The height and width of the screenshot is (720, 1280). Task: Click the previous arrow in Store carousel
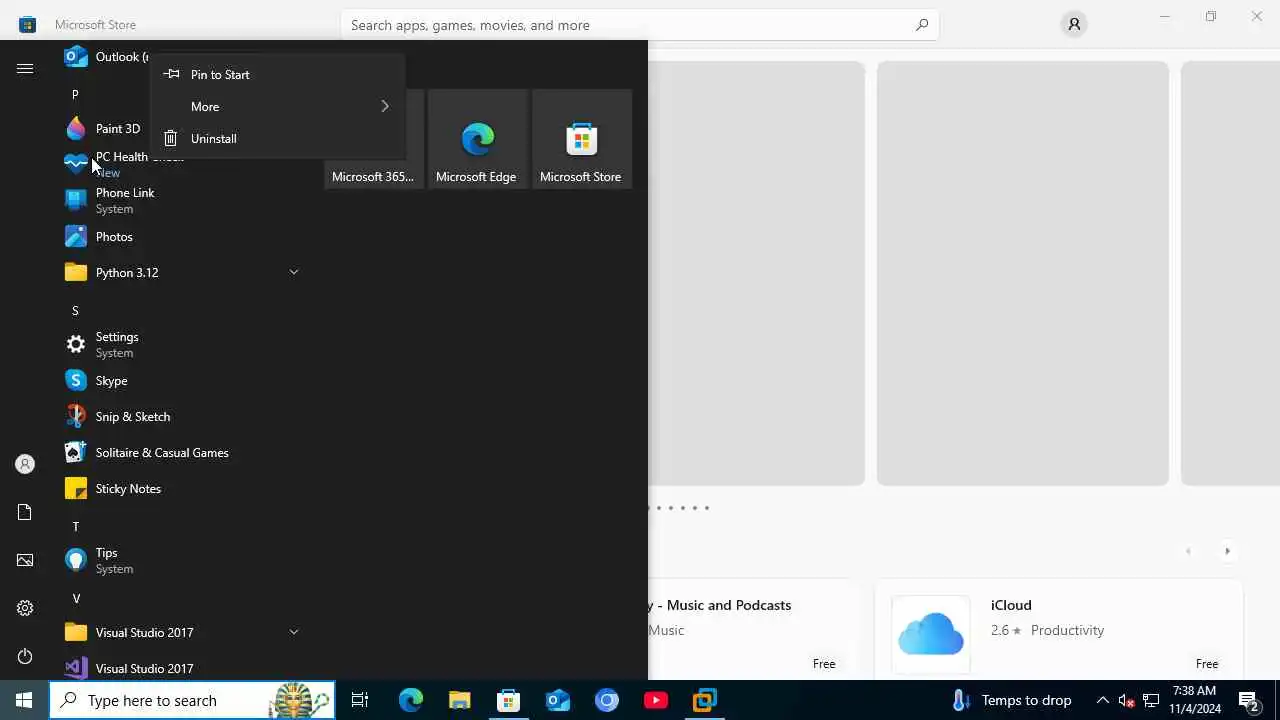point(1188,551)
